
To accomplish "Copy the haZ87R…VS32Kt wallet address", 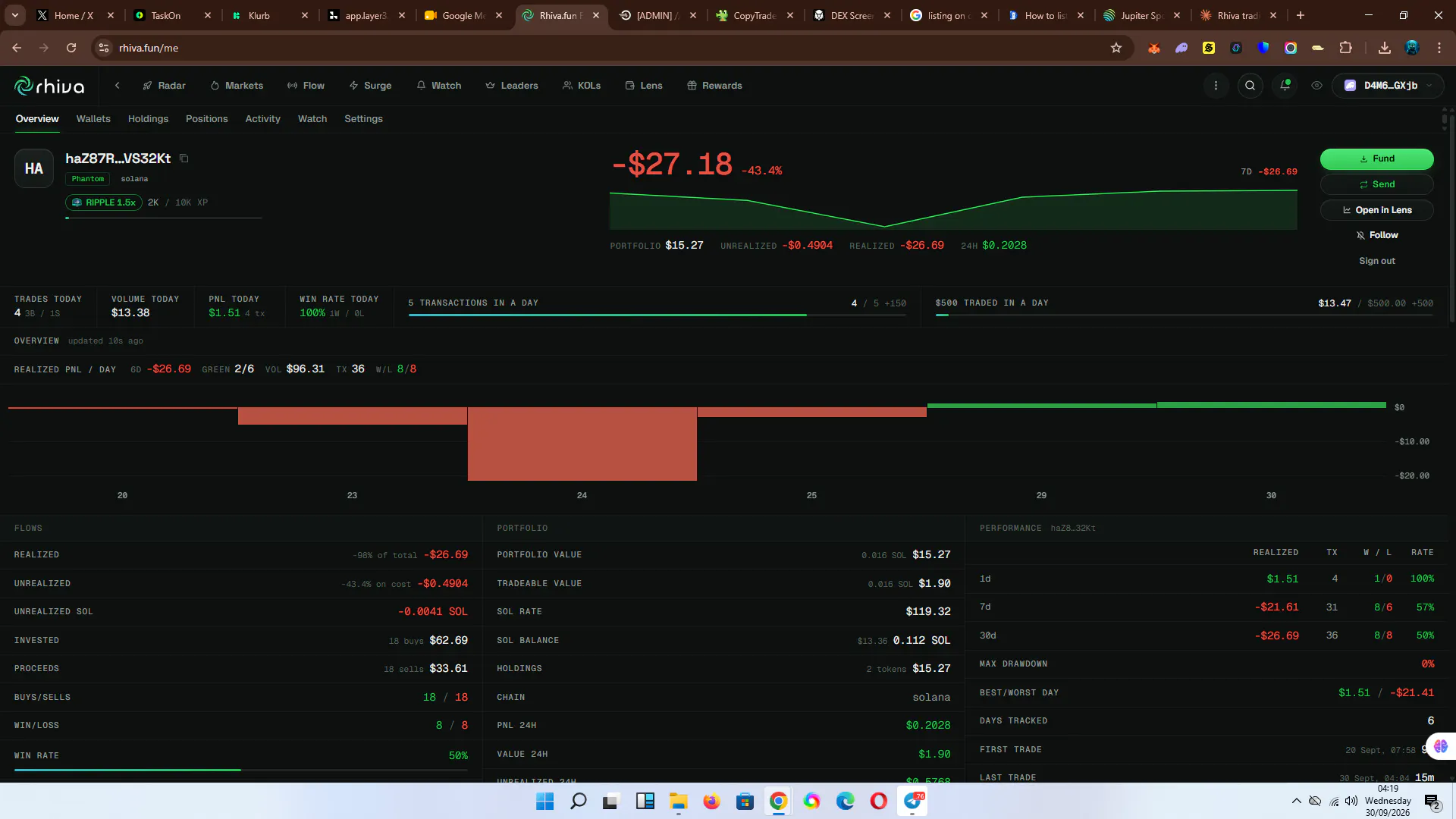I will [x=184, y=158].
